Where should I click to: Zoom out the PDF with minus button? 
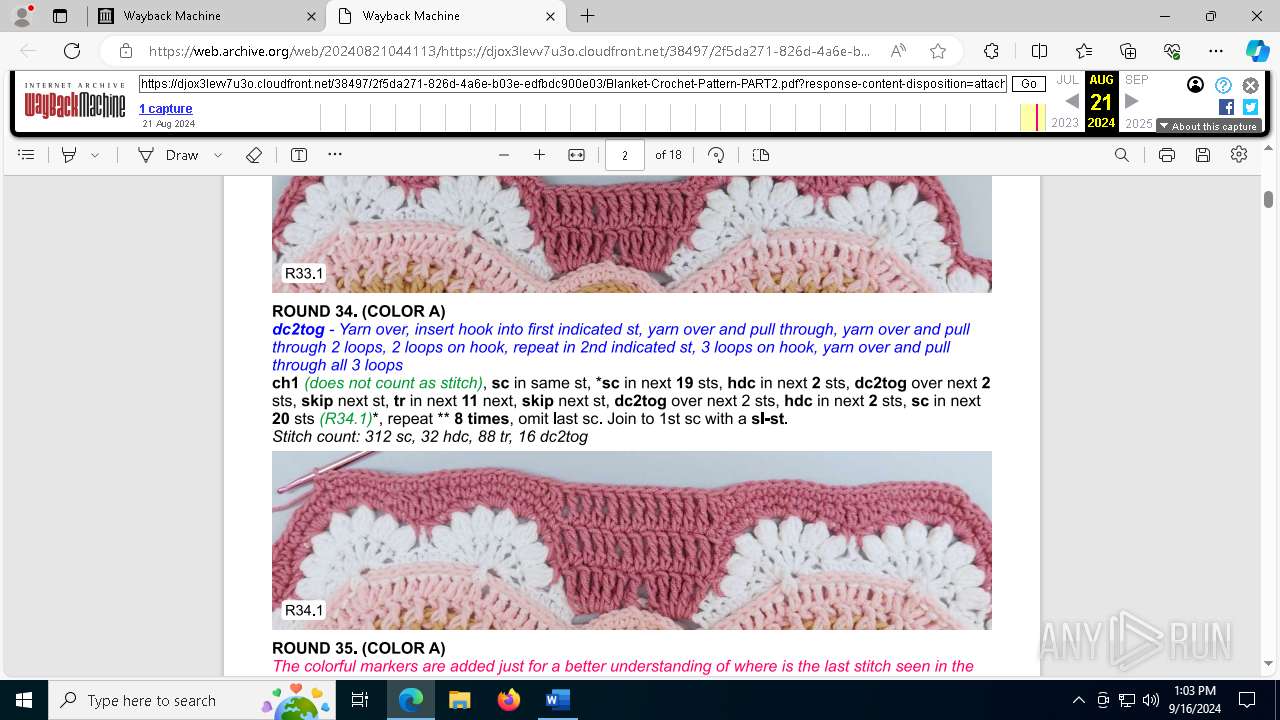(504, 155)
